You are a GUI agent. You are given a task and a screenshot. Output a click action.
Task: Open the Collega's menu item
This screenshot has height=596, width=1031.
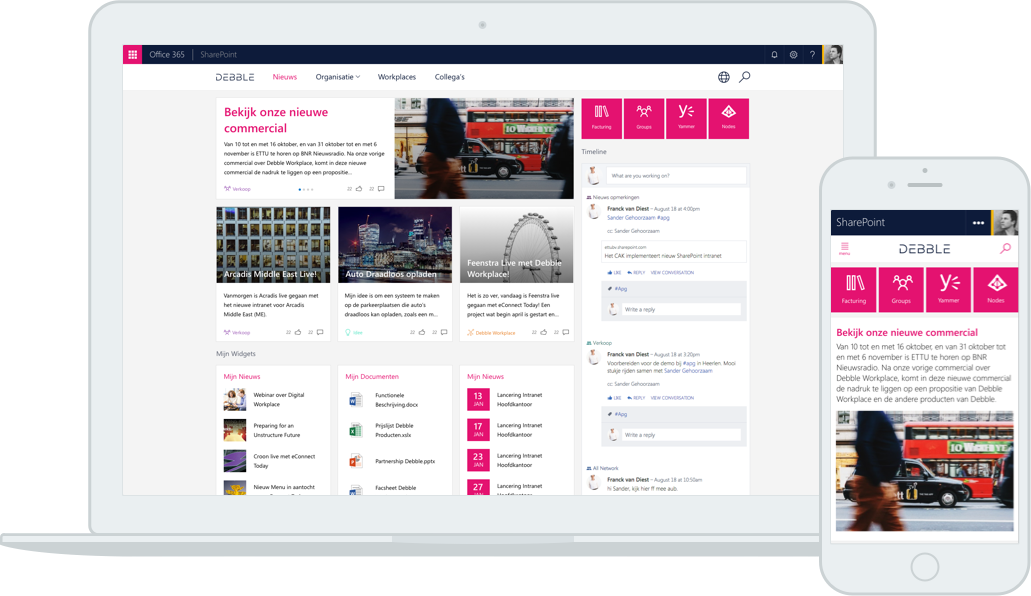click(x=449, y=77)
